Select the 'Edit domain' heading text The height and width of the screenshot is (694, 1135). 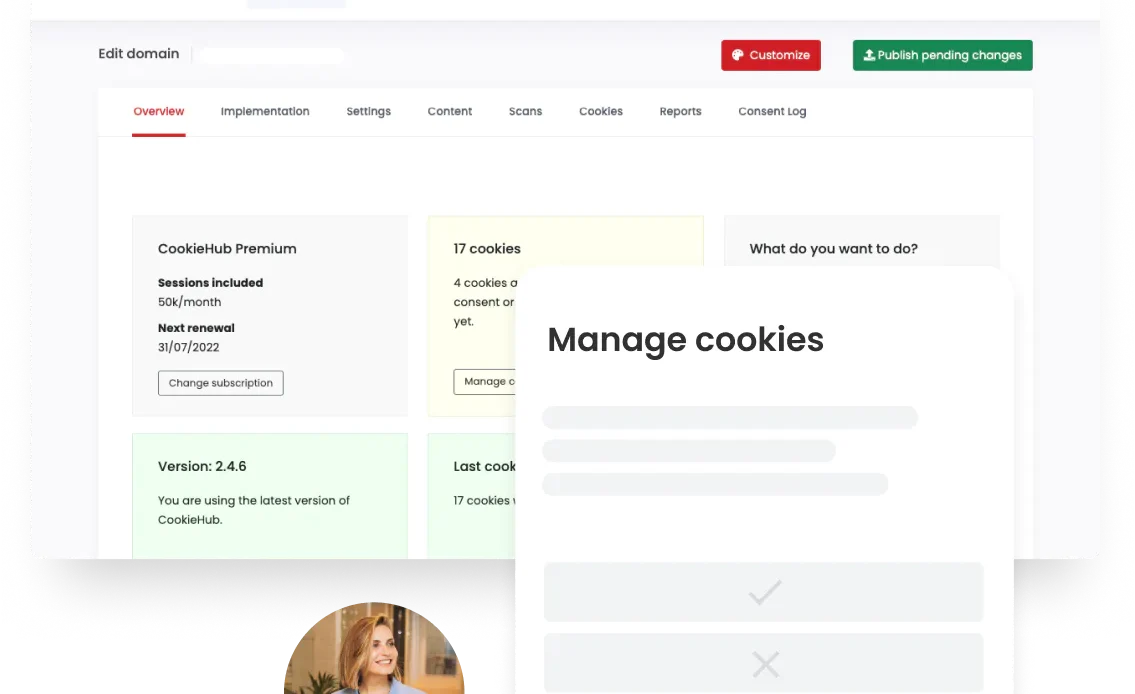tap(139, 54)
